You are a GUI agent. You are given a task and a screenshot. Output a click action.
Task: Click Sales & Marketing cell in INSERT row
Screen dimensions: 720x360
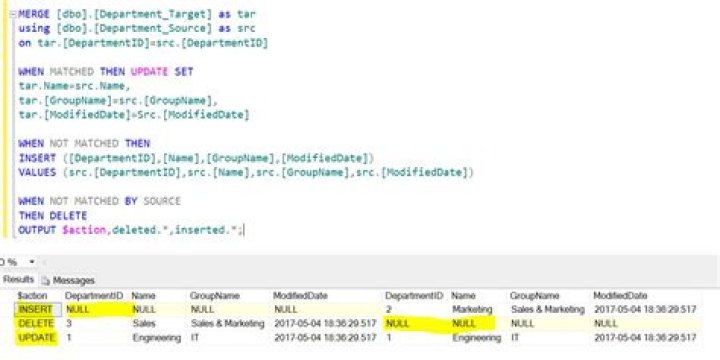548,309
